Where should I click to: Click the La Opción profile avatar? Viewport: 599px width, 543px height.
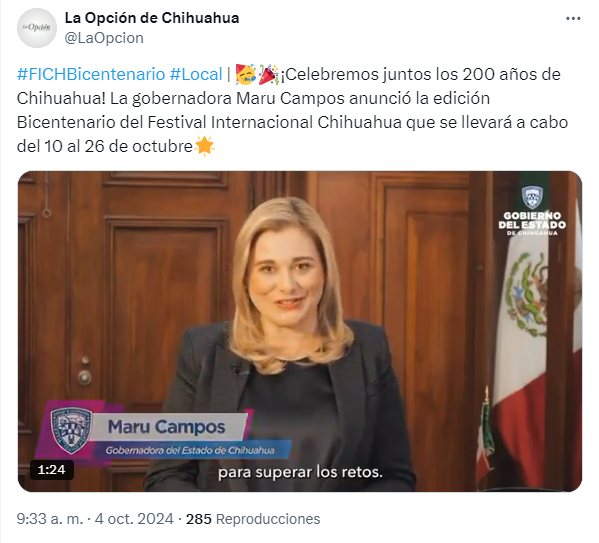37,28
